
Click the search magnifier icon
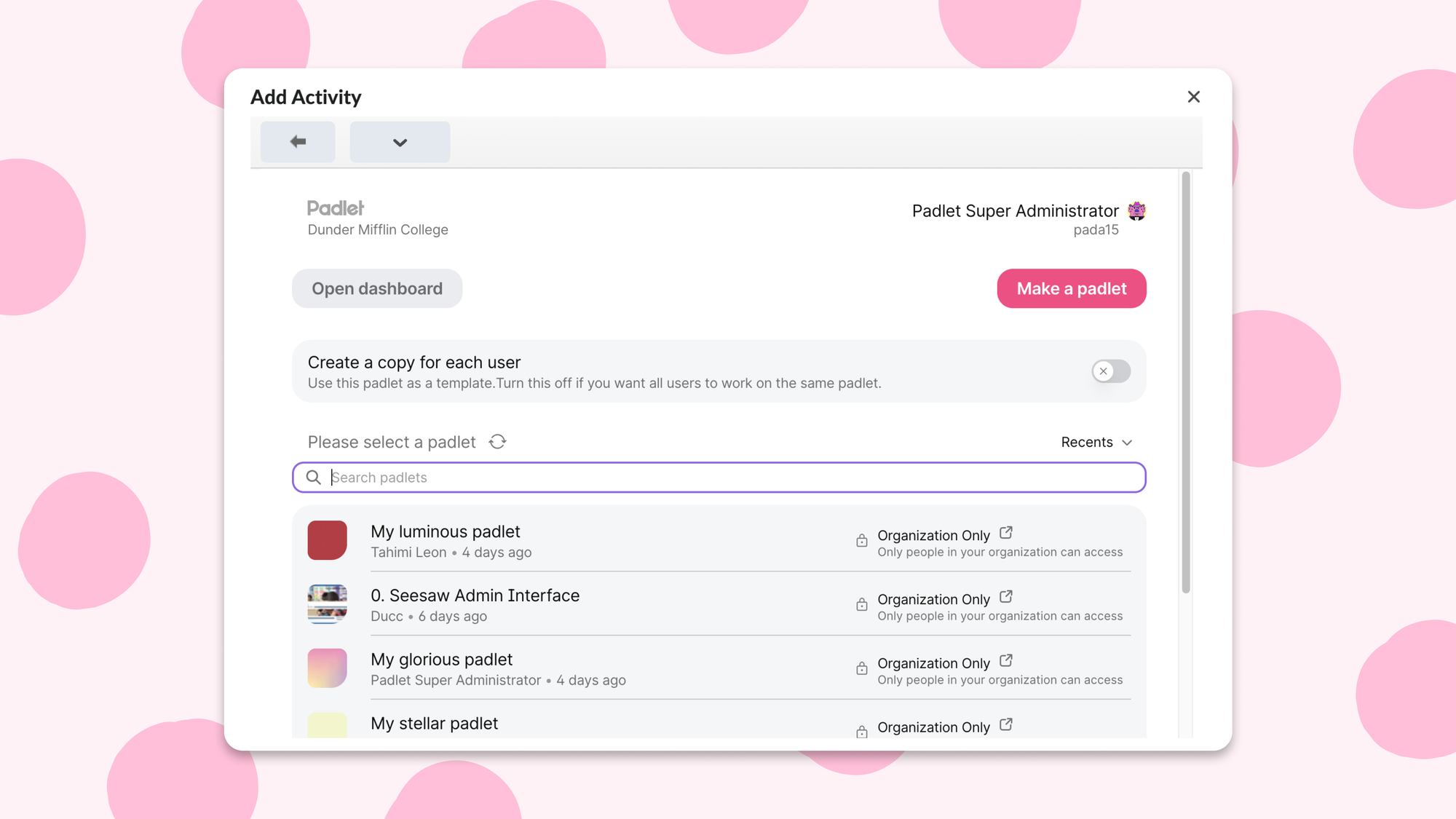click(313, 477)
